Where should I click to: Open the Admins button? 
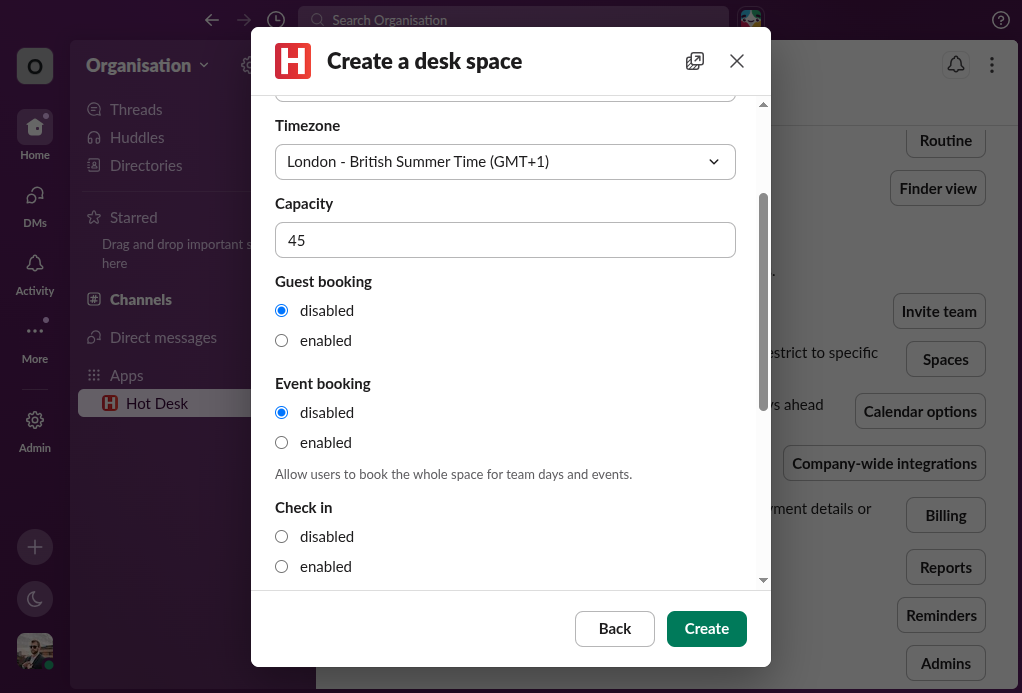tap(946, 664)
